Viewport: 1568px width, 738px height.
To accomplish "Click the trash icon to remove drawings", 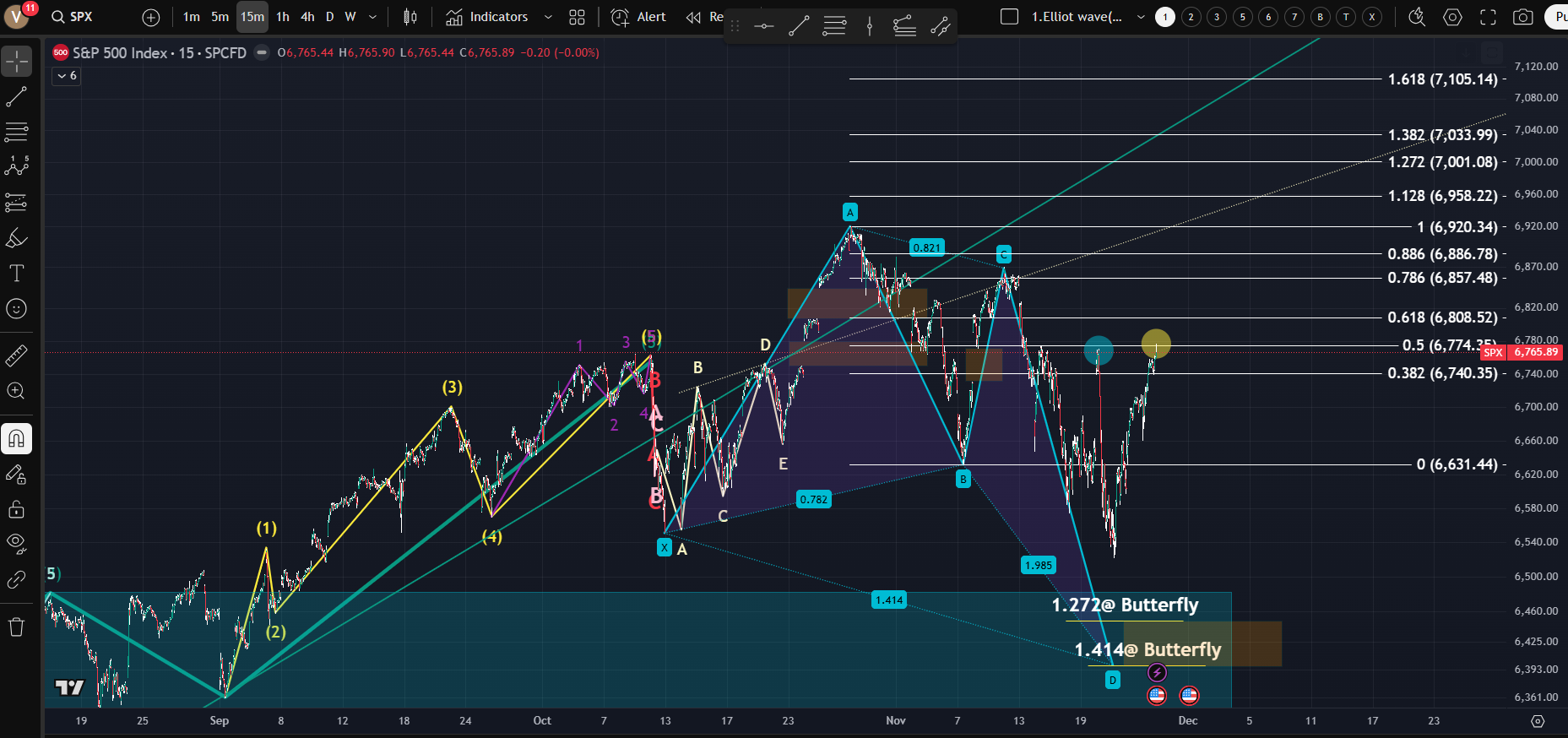I will tap(16, 627).
